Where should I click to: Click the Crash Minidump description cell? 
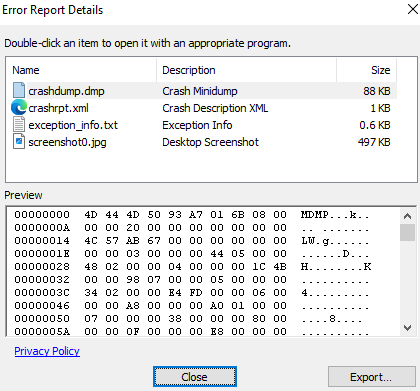200,91
